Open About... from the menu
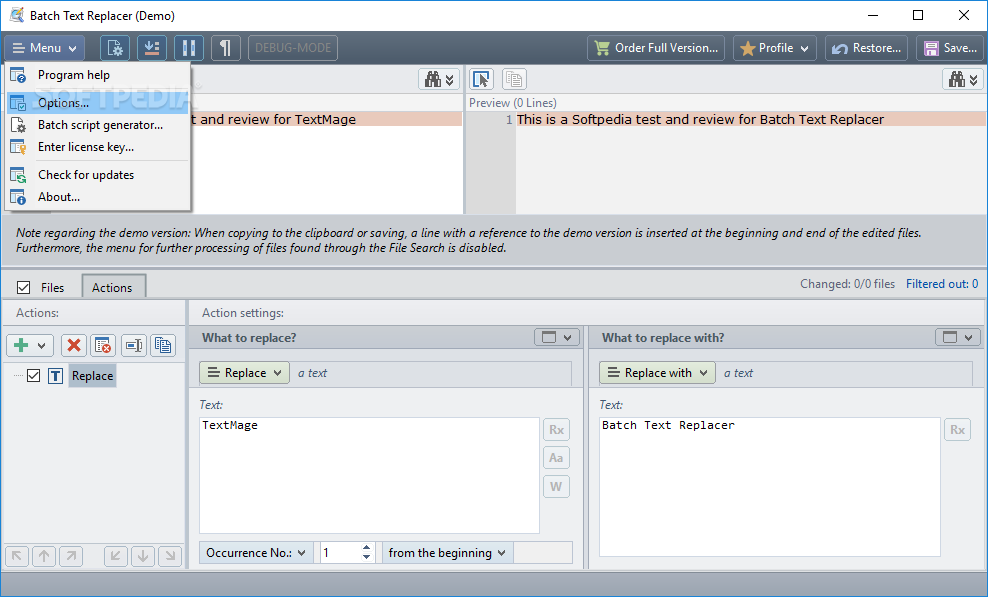 [x=98, y=197]
